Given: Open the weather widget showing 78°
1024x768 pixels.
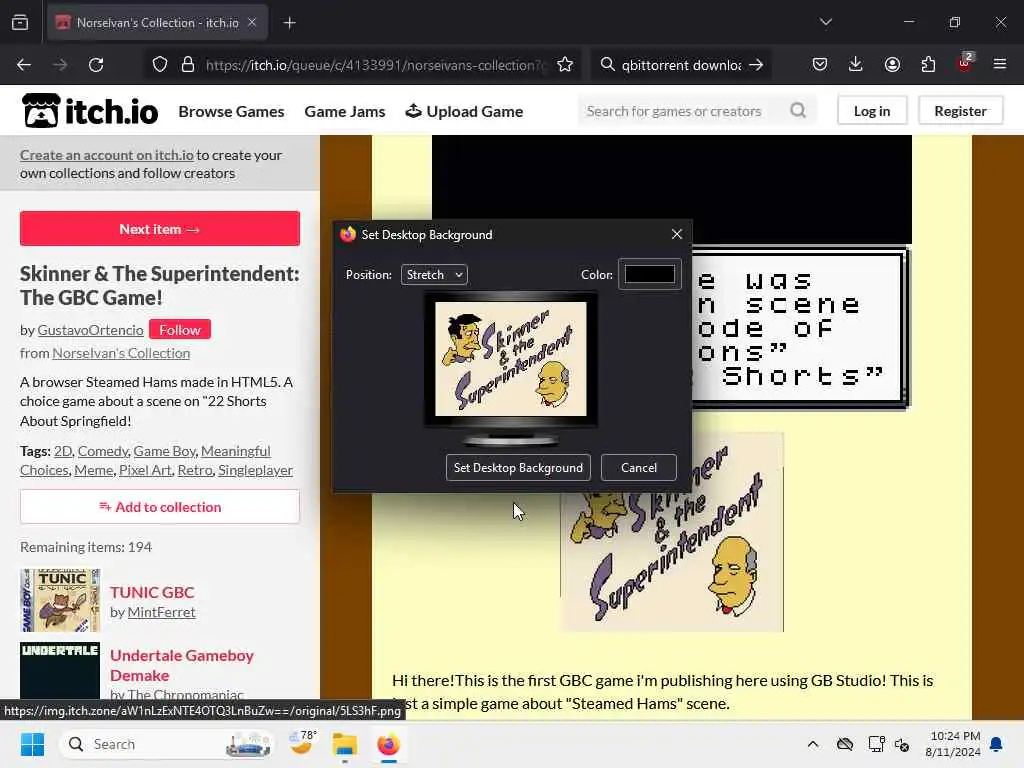Looking at the screenshot, I should 302,744.
